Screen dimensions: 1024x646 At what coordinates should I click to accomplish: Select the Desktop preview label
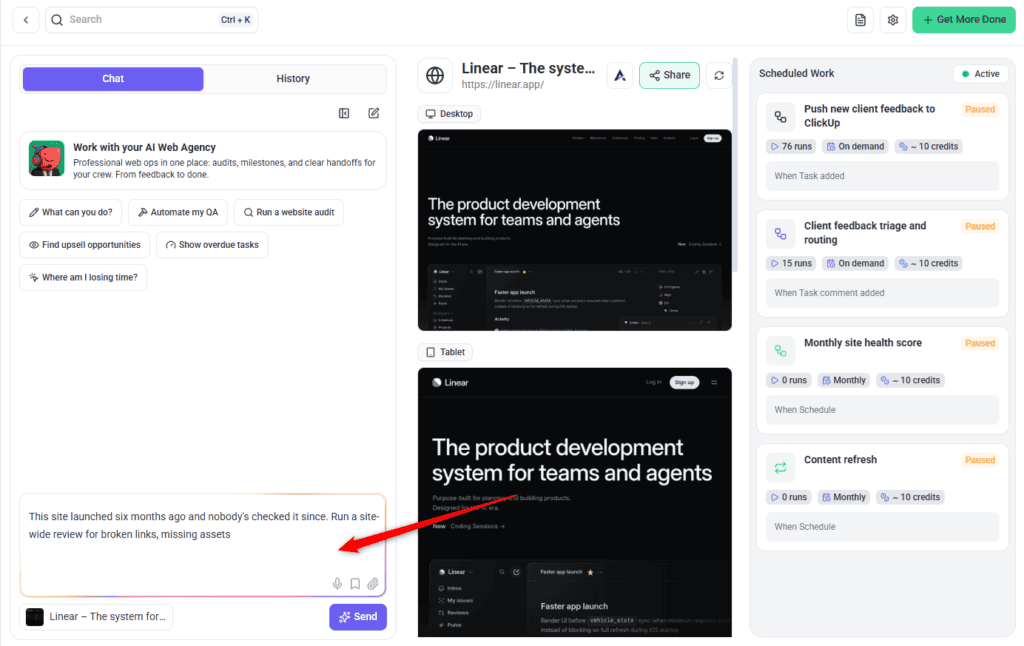click(x=449, y=114)
